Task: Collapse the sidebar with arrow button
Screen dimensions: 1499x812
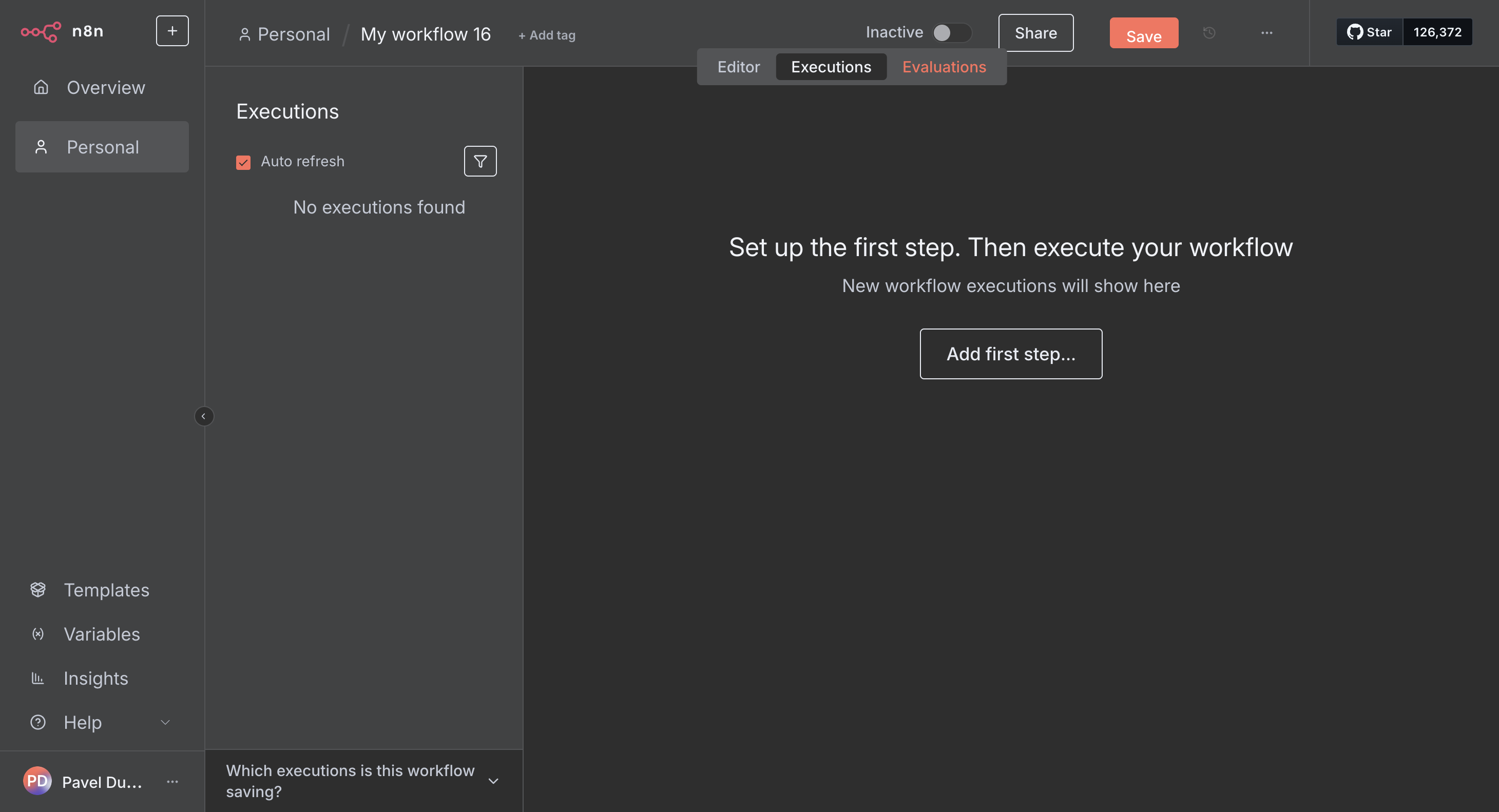Action: pyautogui.click(x=204, y=416)
